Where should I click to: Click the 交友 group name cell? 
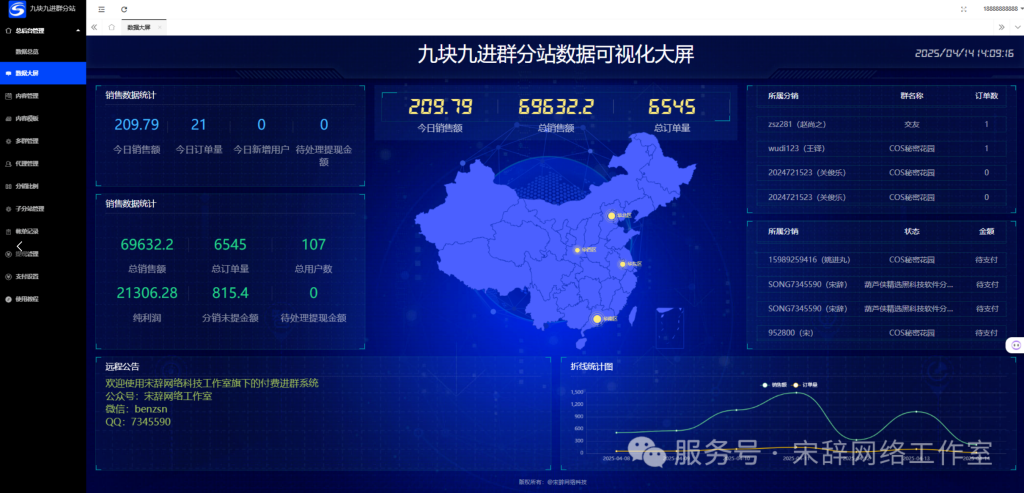tap(912, 124)
